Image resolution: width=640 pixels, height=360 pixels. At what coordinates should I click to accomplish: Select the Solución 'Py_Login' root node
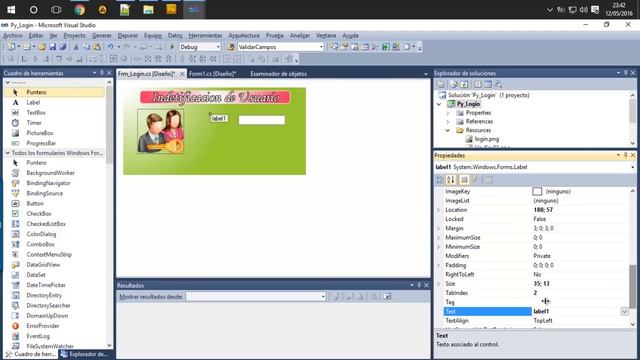tap(488, 95)
